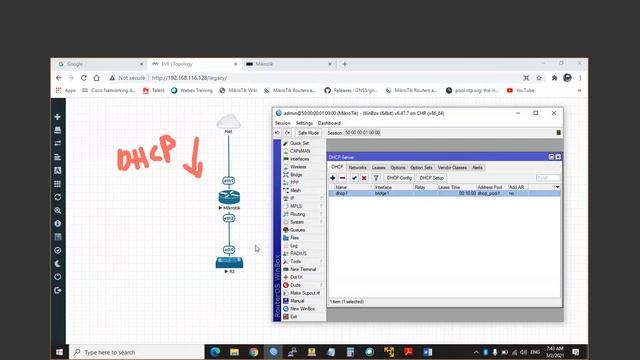Disable the DHCP server with red X icon
Image resolution: width=640 pixels, height=360 pixels.
click(x=364, y=178)
